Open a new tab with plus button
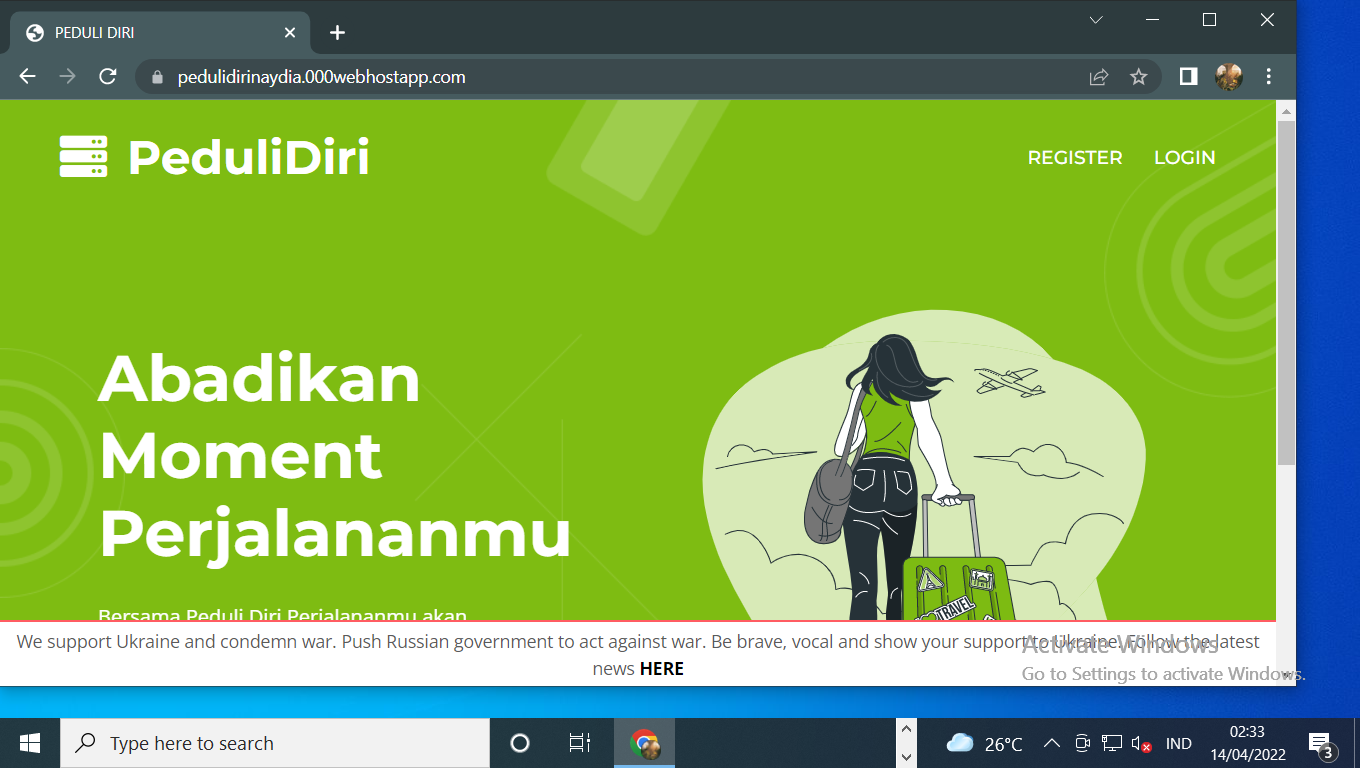The height and width of the screenshot is (768, 1360). [x=337, y=33]
